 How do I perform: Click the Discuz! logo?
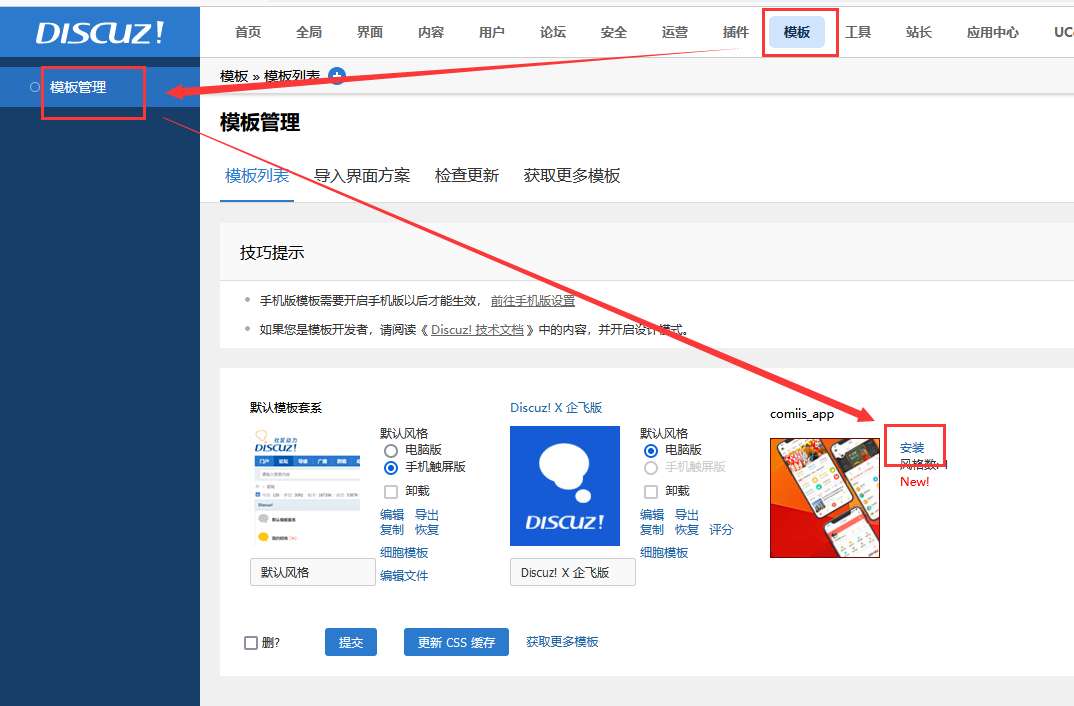(x=100, y=32)
